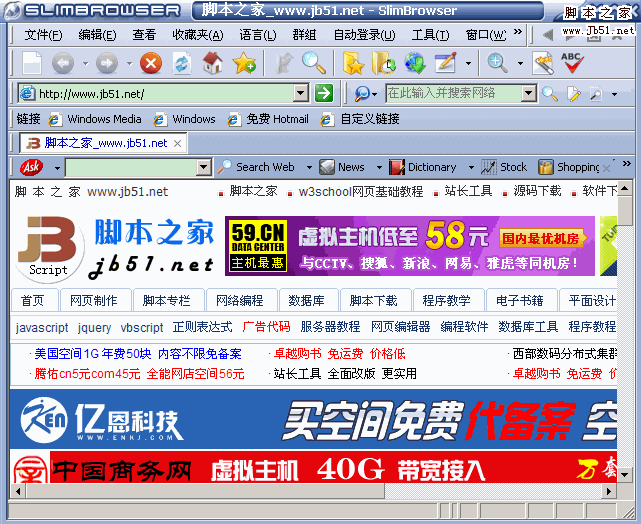Expand the Zoom level dropdown arrow
Image resolution: width=641 pixels, height=524 pixels.
pyautogui.click(x=520, y=64)
